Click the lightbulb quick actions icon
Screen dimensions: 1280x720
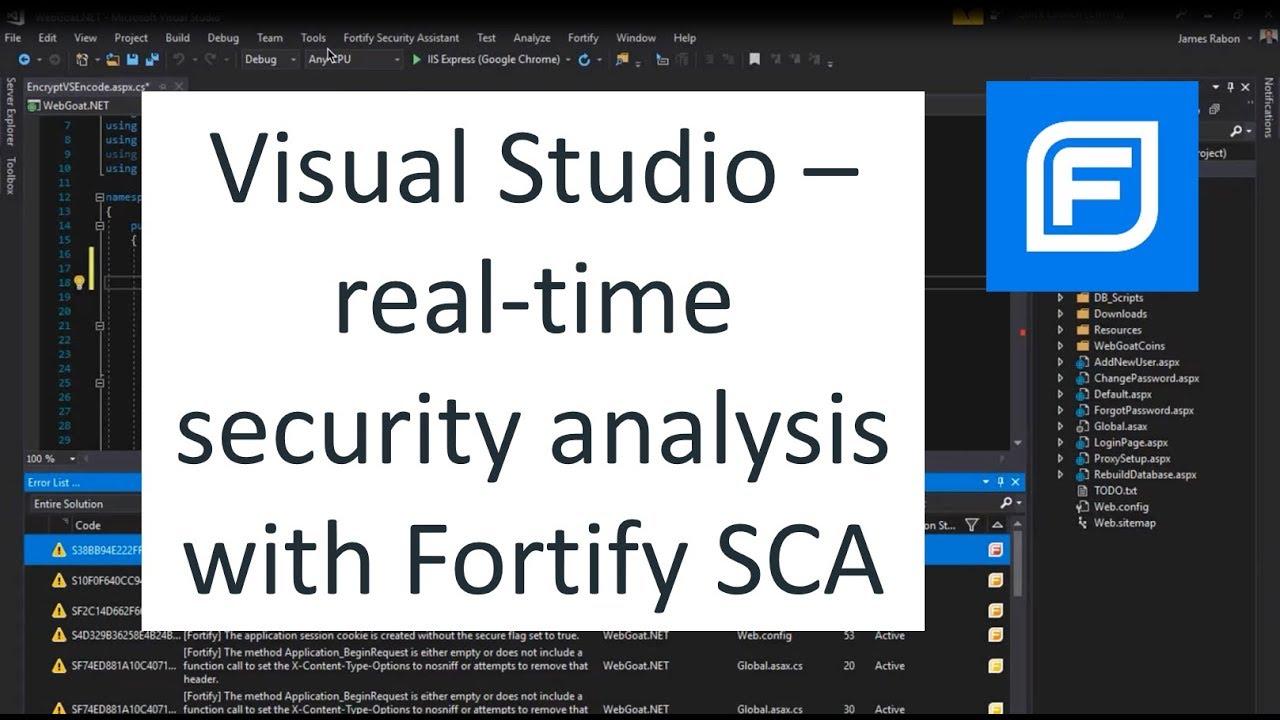tap(80, 283)
